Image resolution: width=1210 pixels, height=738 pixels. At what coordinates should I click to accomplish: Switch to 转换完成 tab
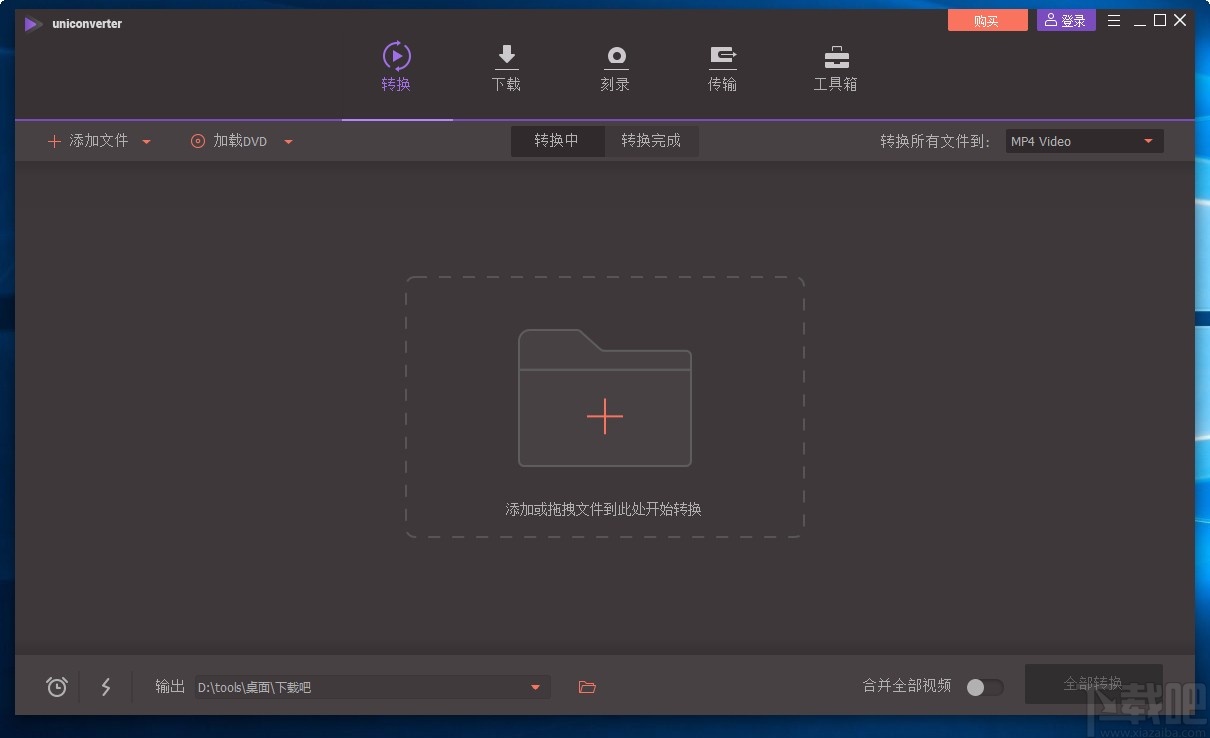651,141
